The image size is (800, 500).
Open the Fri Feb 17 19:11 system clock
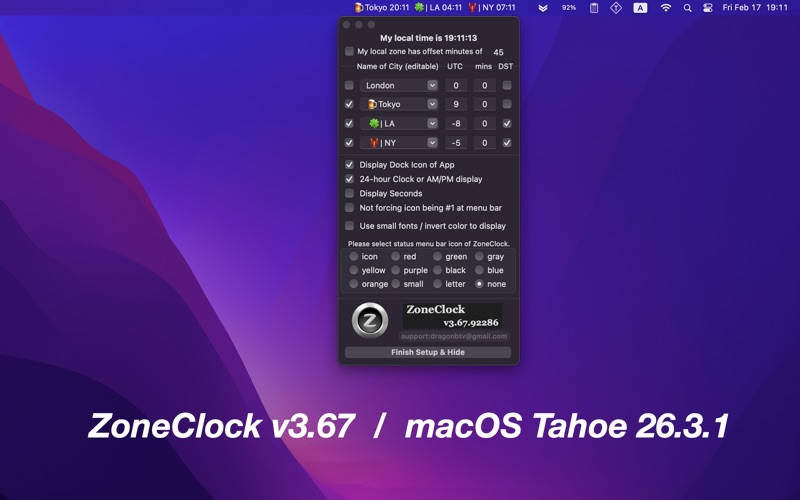click(x=755, y=8)
